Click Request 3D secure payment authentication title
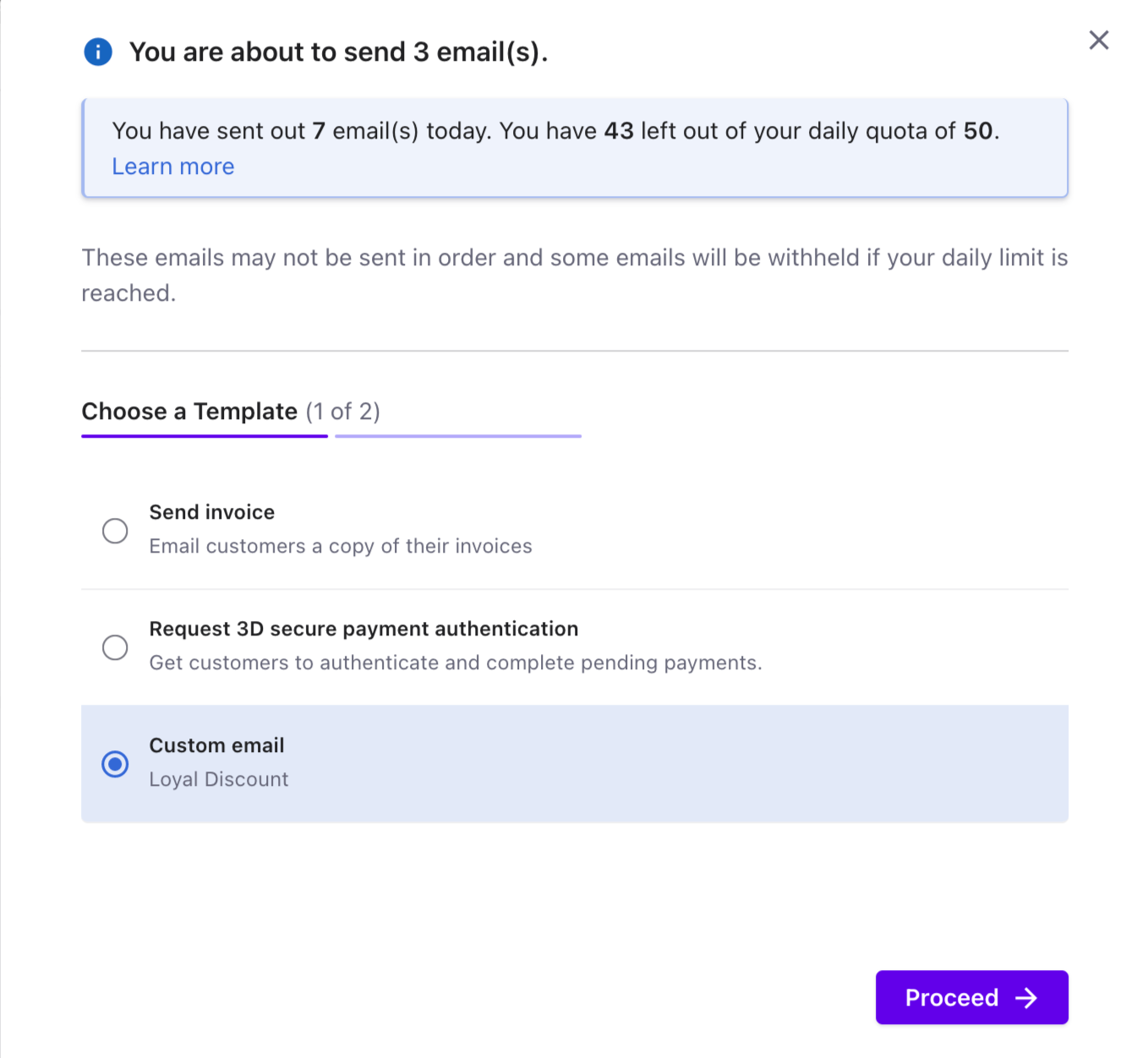The height and width of the screenshot is (1058, 1148). [364, 629]
